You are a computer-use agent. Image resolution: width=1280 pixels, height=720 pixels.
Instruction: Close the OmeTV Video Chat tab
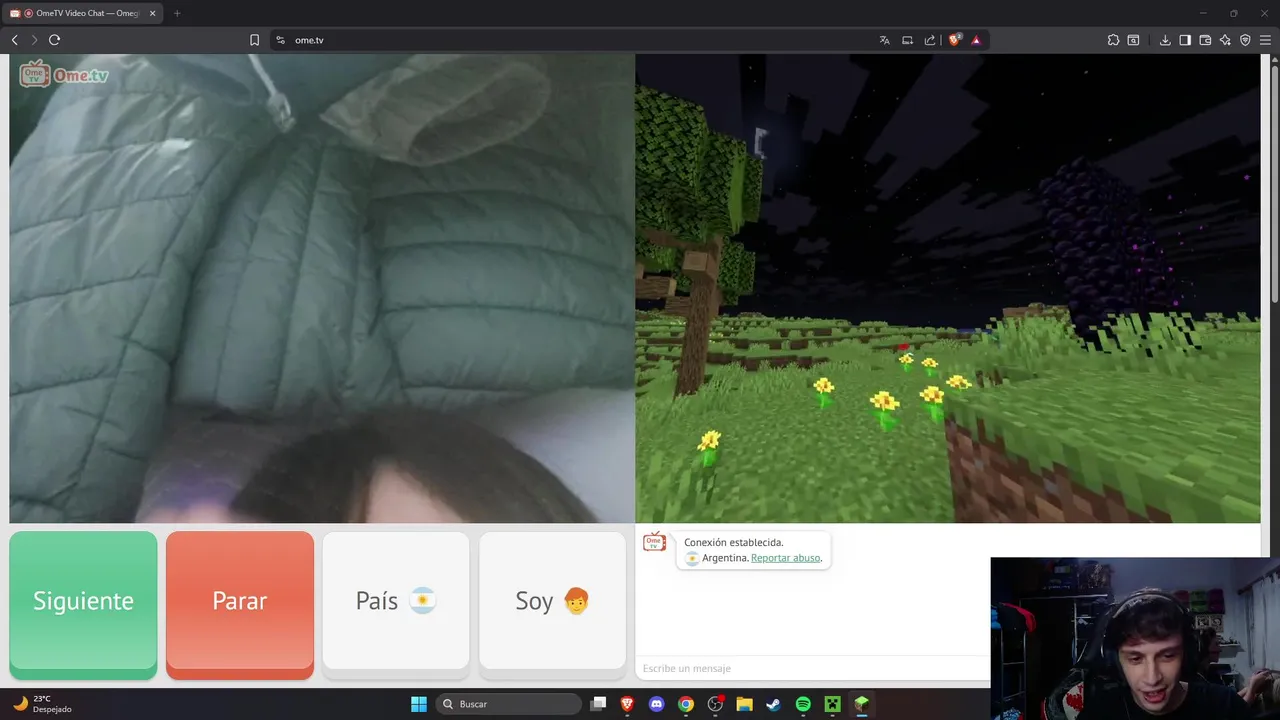pyautogui.click(x=153, y=13)
